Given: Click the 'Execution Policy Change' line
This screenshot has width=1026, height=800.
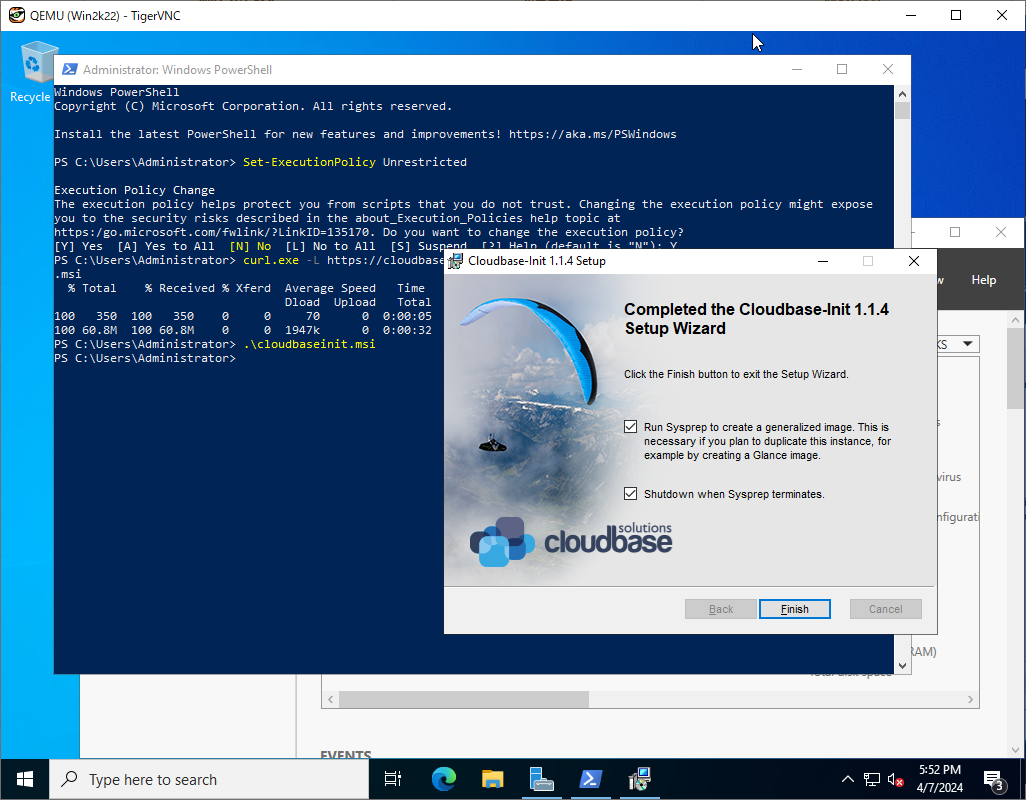Looking at the screenshot, I should pos(134,190).
